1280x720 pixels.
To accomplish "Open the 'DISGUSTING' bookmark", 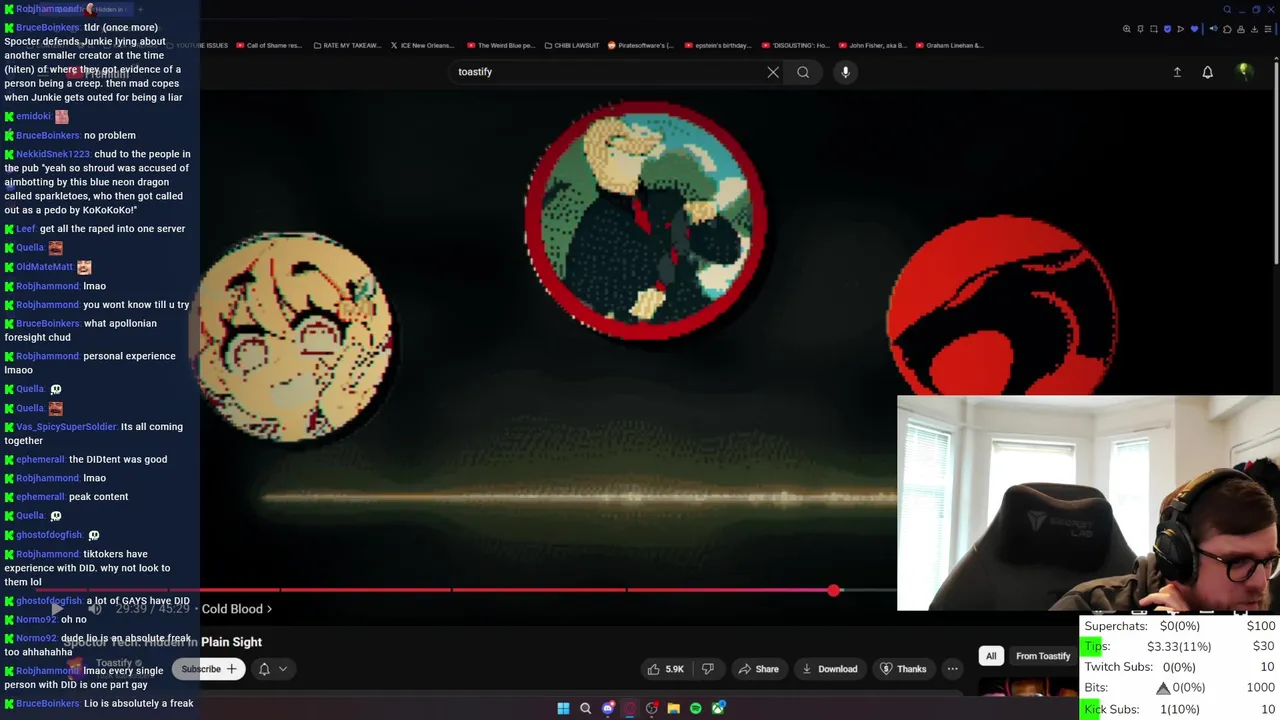I will coord(796,45).
